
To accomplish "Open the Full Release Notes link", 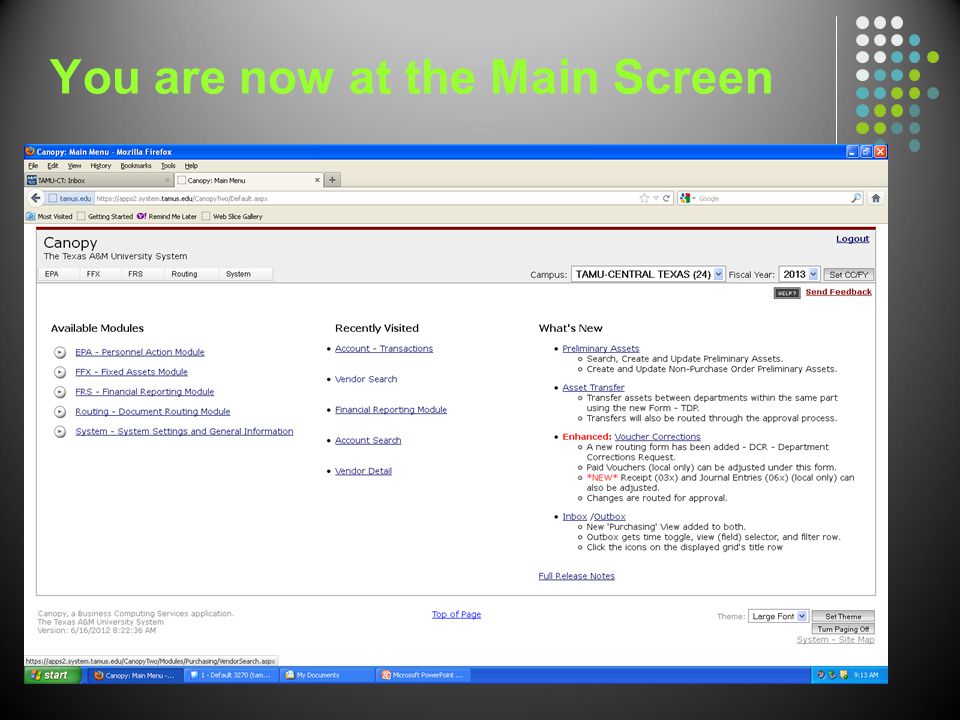I will (576, 576).
